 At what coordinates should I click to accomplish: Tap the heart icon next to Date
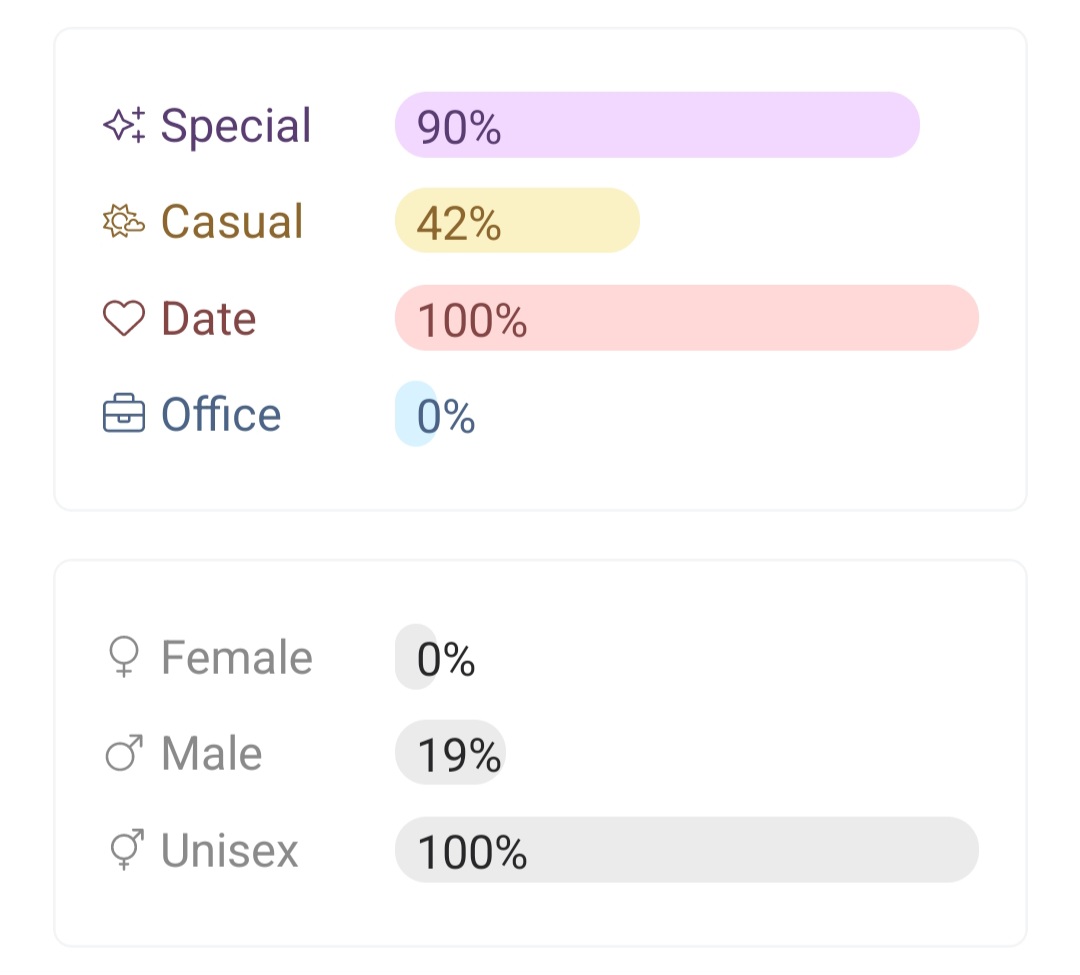pos(124,319)
